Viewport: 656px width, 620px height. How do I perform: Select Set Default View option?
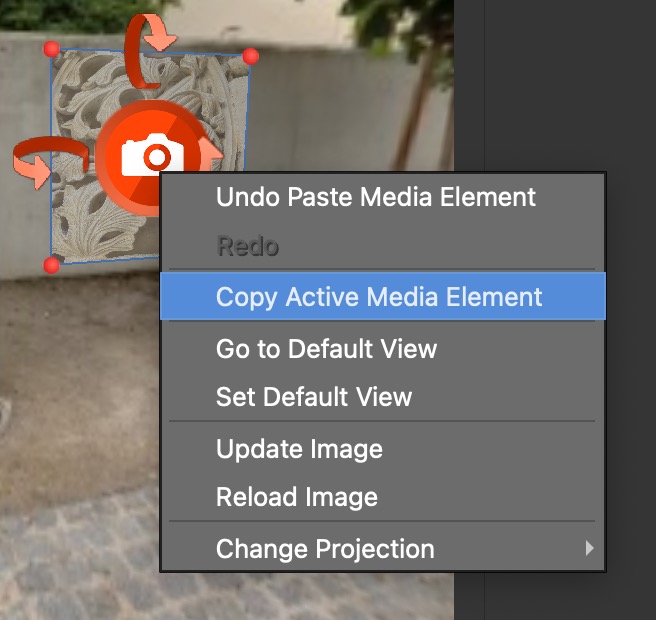coord(314,397)
